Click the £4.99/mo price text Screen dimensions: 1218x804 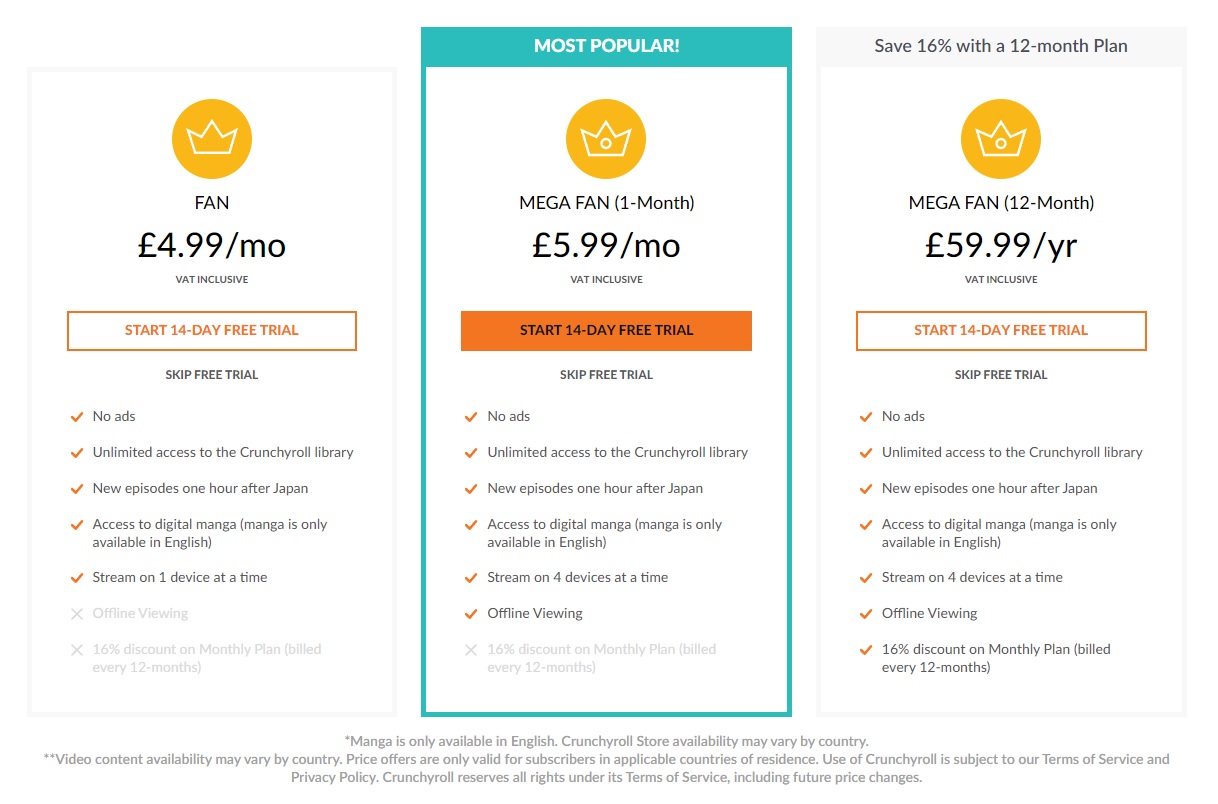click(x=212, y=246)
